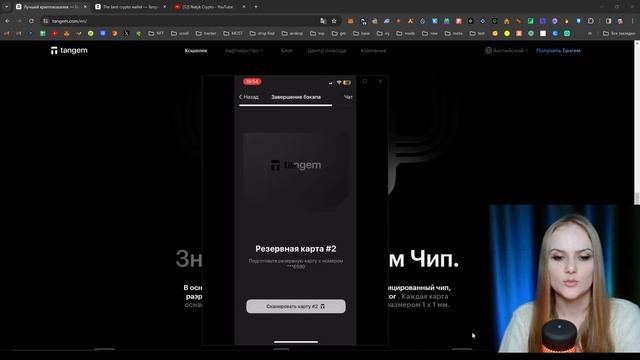
Task: Tap Чат in the phone screen header
Action: (x=348, y=97)
